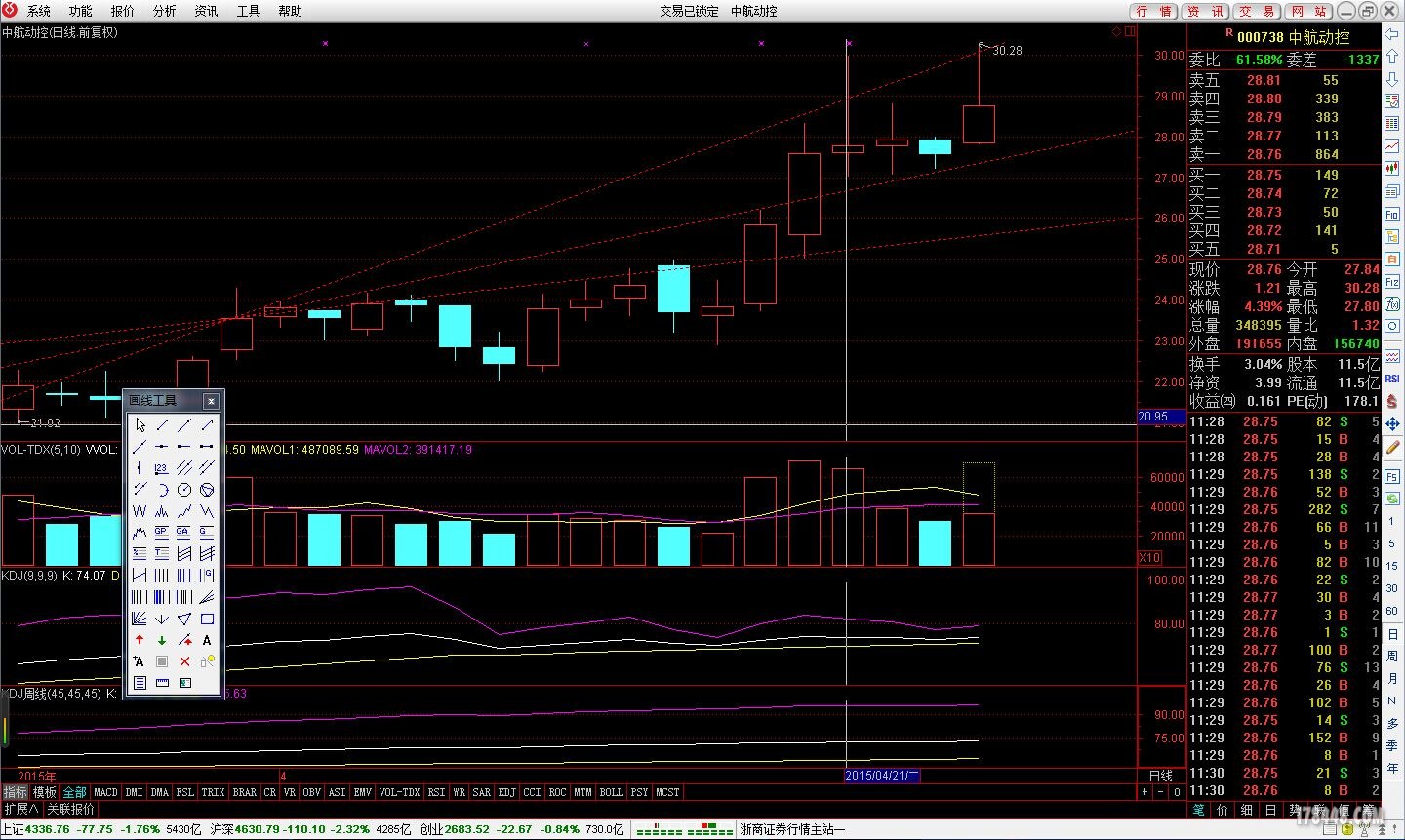1405x840 pixels.
Task: Expand the 扩展 panel
Action: click(20, 809)
